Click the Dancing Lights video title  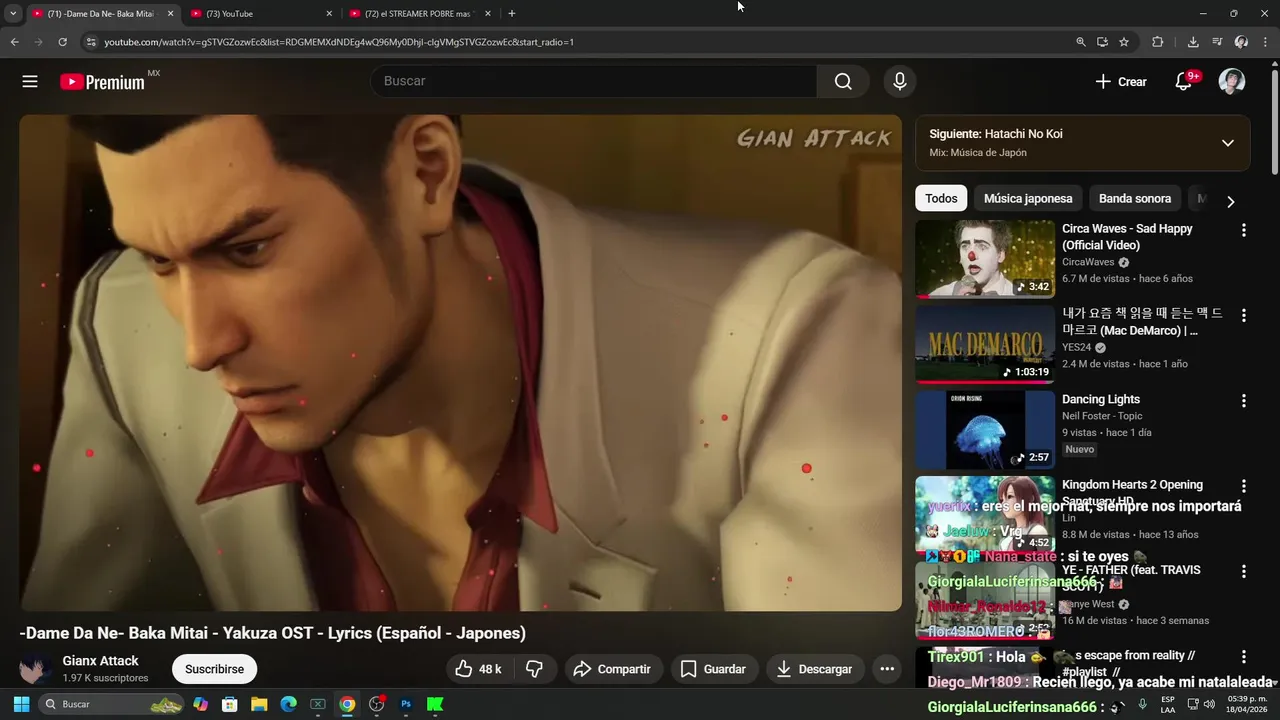point(1101,399)
